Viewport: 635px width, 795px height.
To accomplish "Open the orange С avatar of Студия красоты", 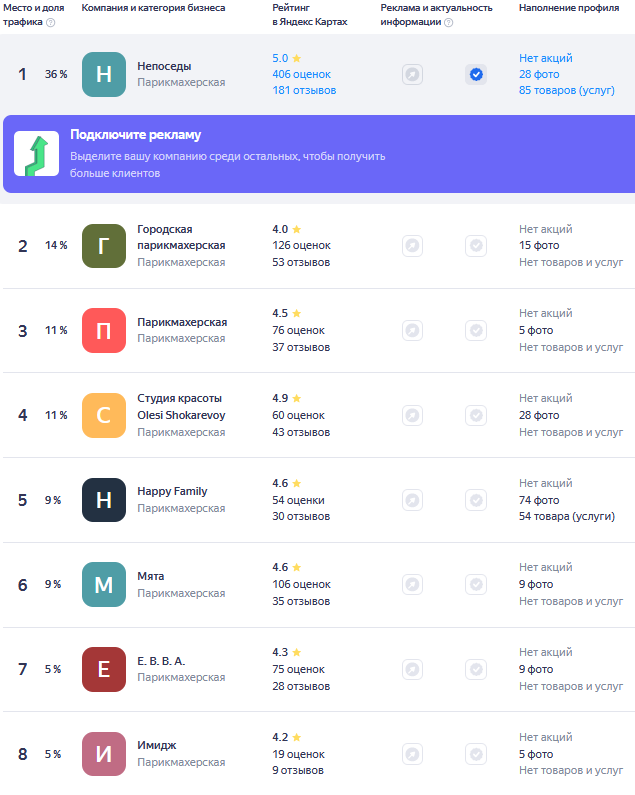I will point(104,415).
